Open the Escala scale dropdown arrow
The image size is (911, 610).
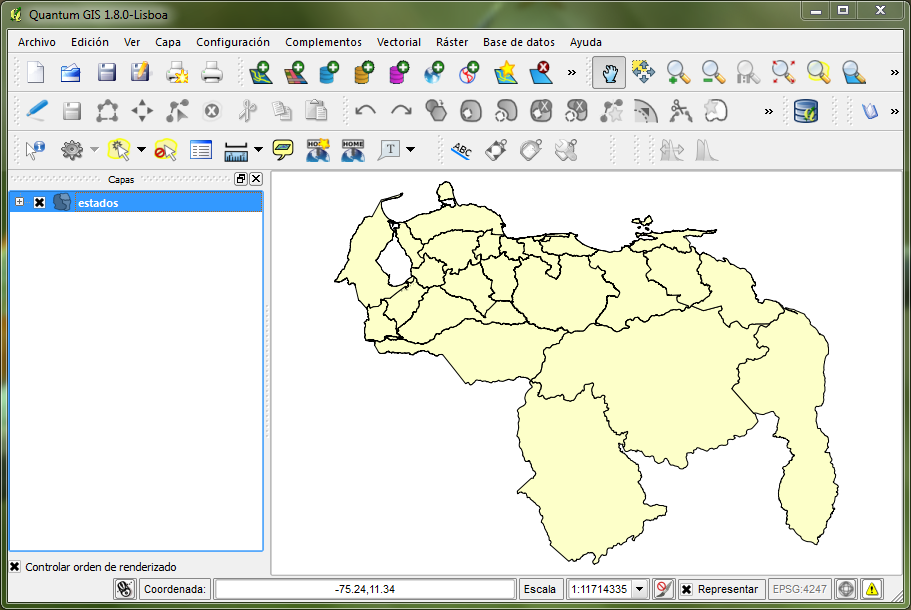(x=639, y=589)
